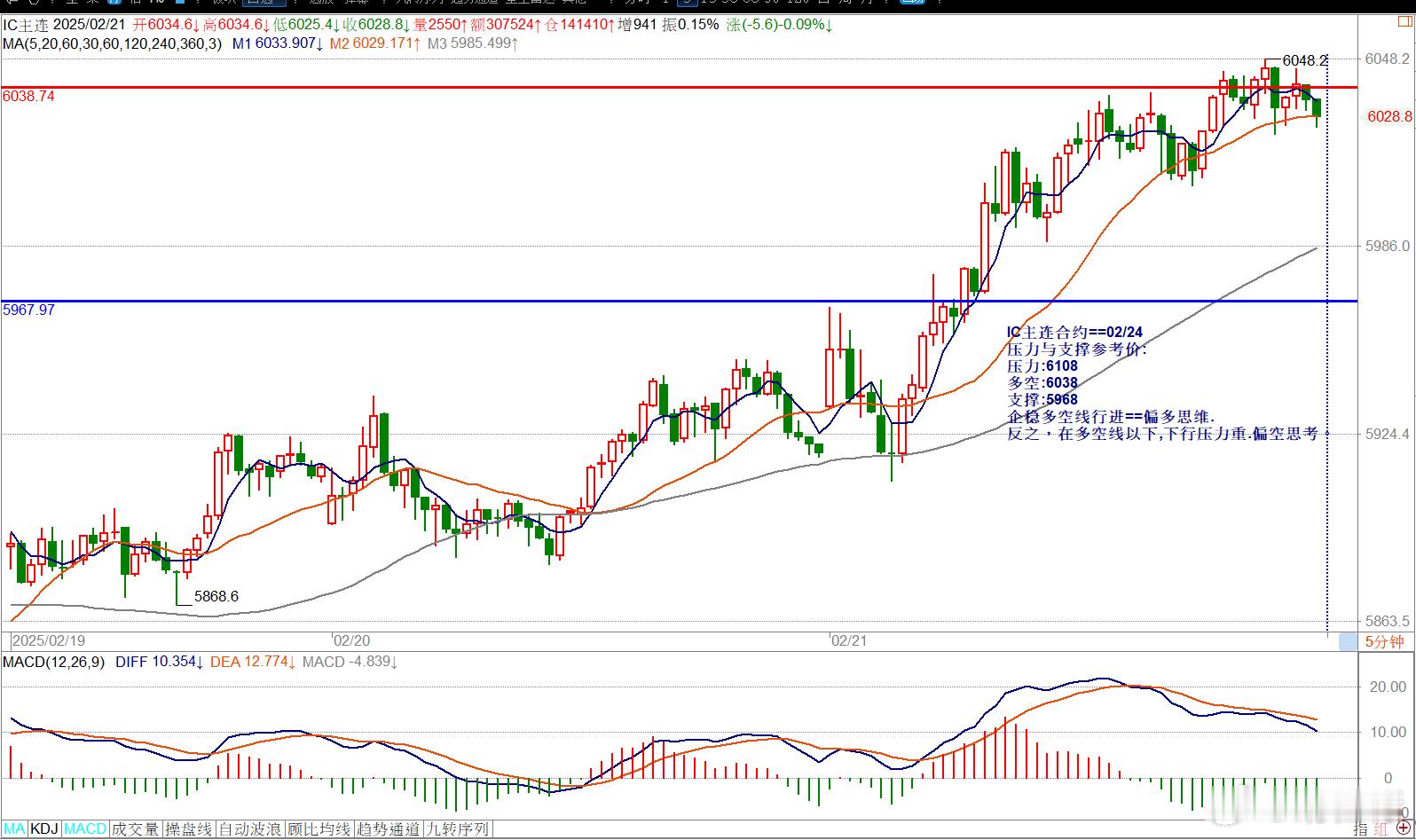Screen dimensions: 1416x840
Task: Open the 操盘线 indicator tab
Action: click(x=188, y=829)
